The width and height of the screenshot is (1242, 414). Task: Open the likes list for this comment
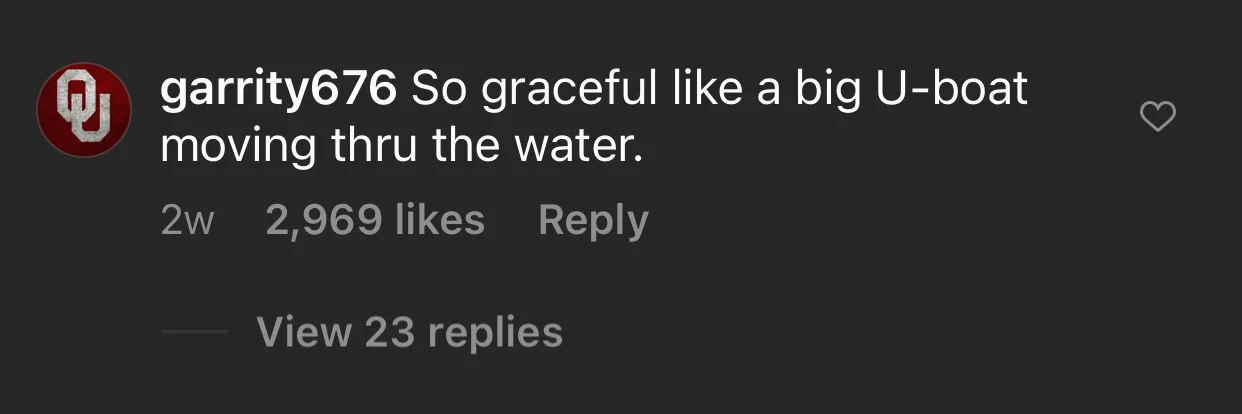375,221
